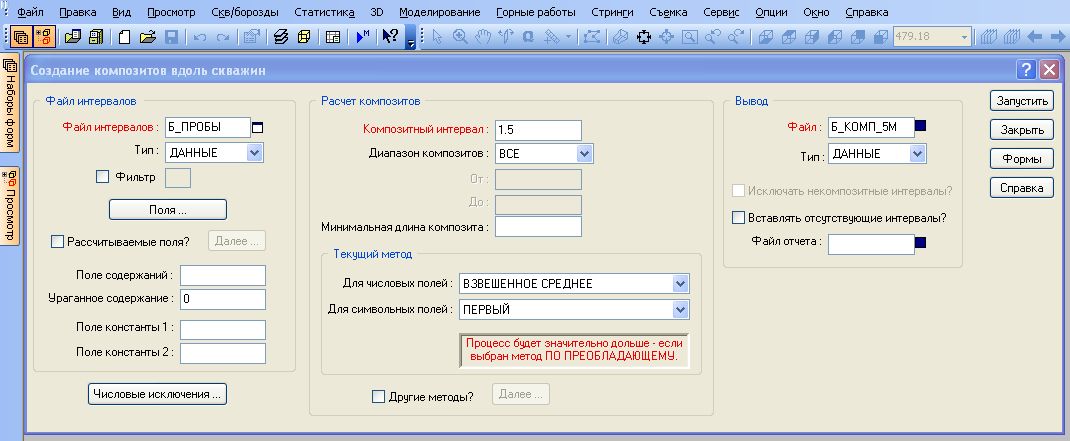The height and width of the screenshot is (441, 1070).
Task: Open the Файл menu
Action: click(x=30, y=12)
